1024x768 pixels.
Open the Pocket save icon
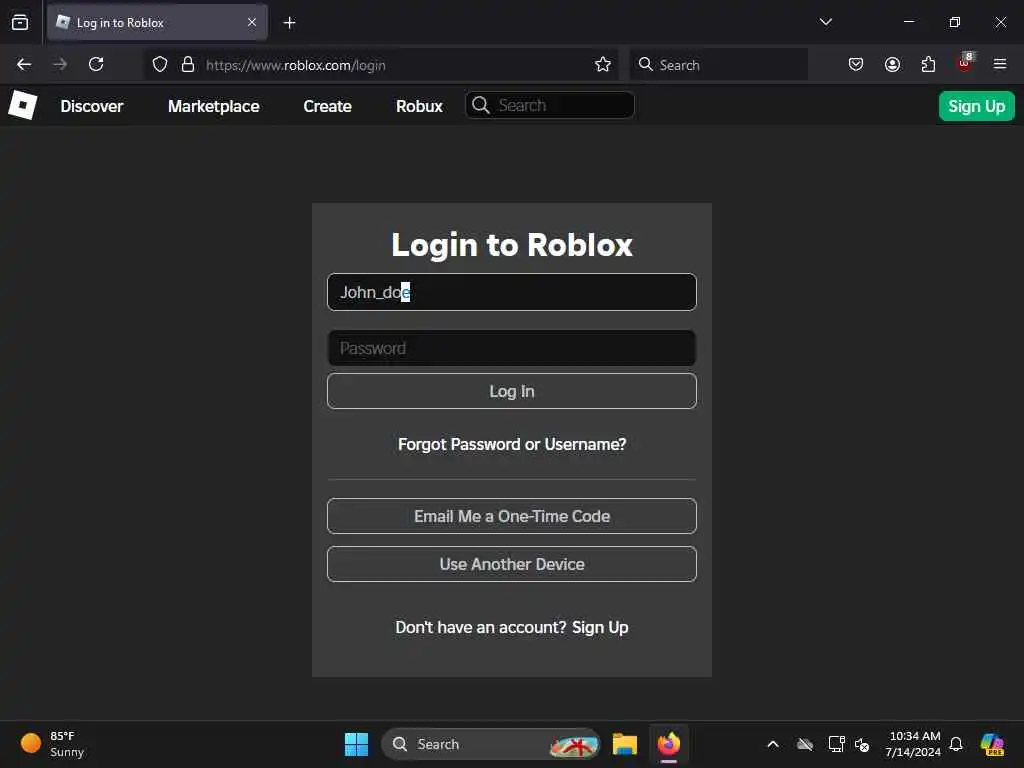point(856,64)
